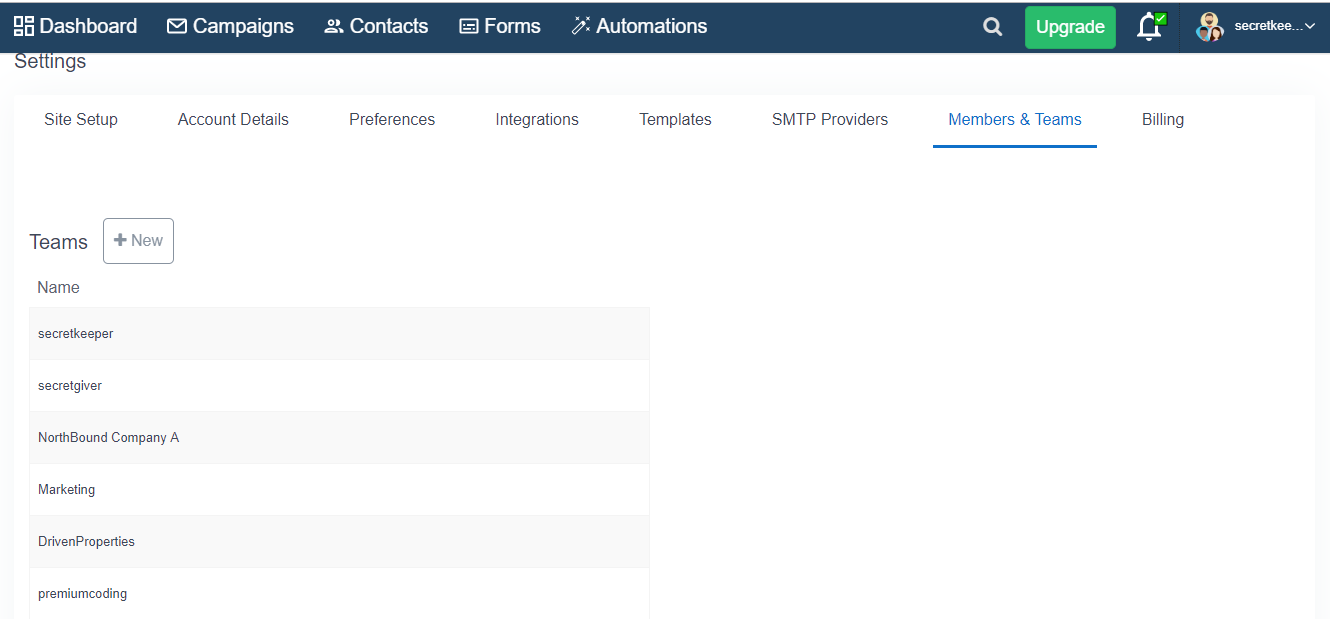Click the Teams section heading
The width and height of the screenshot is (1330, 619).
tap(59, 242)
